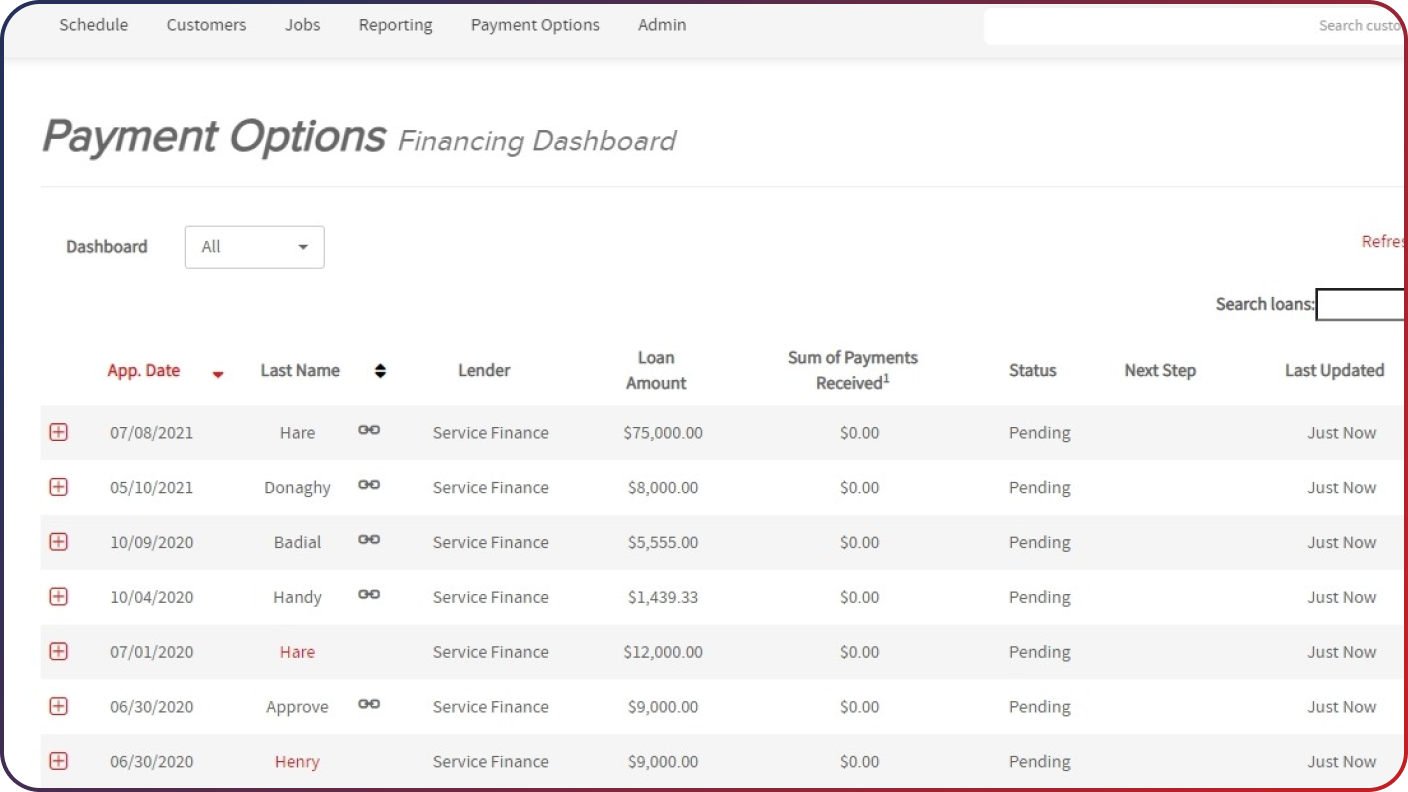Expand the Henry loan row
The width and height of the screenshot is (1408, 792).
59,761
